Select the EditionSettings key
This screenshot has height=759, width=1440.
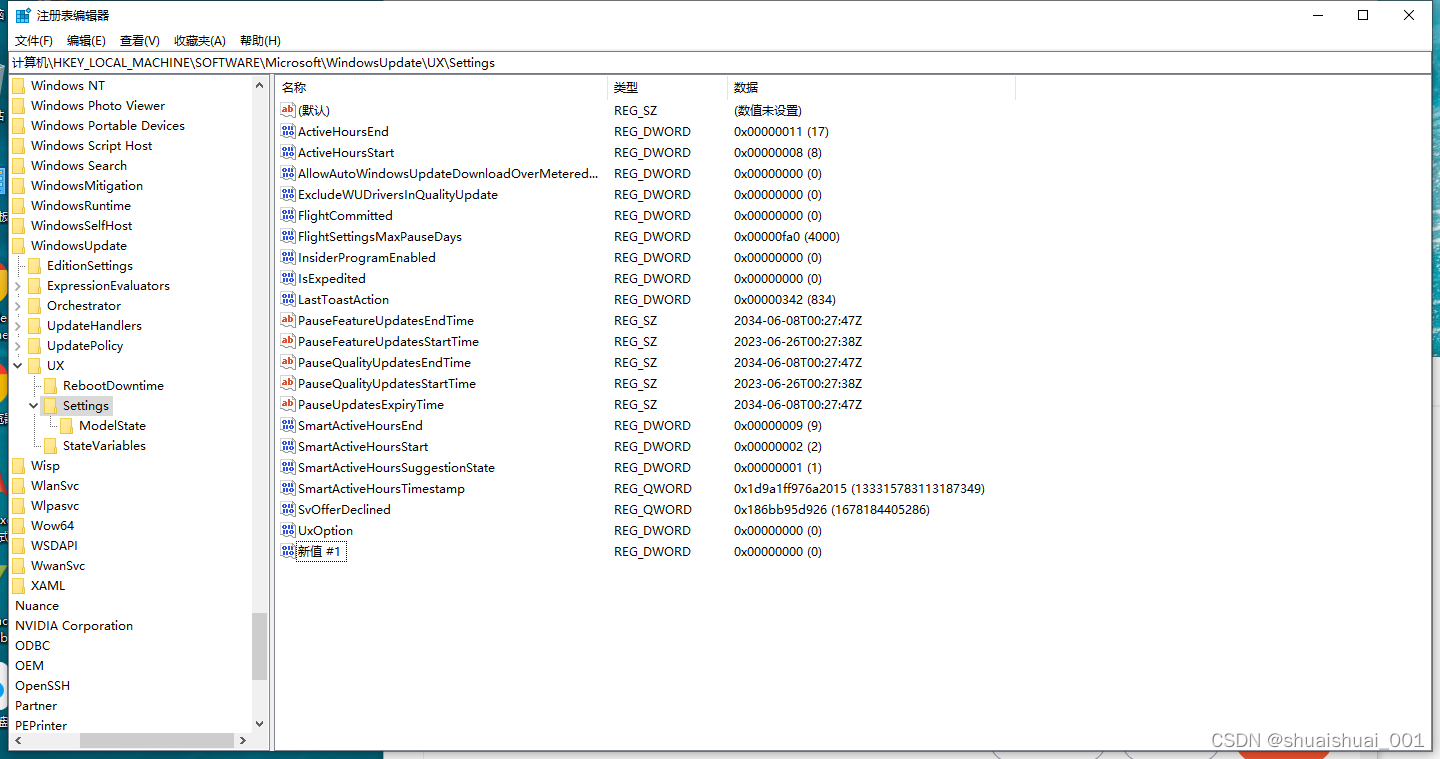click(x=89, y=265)
